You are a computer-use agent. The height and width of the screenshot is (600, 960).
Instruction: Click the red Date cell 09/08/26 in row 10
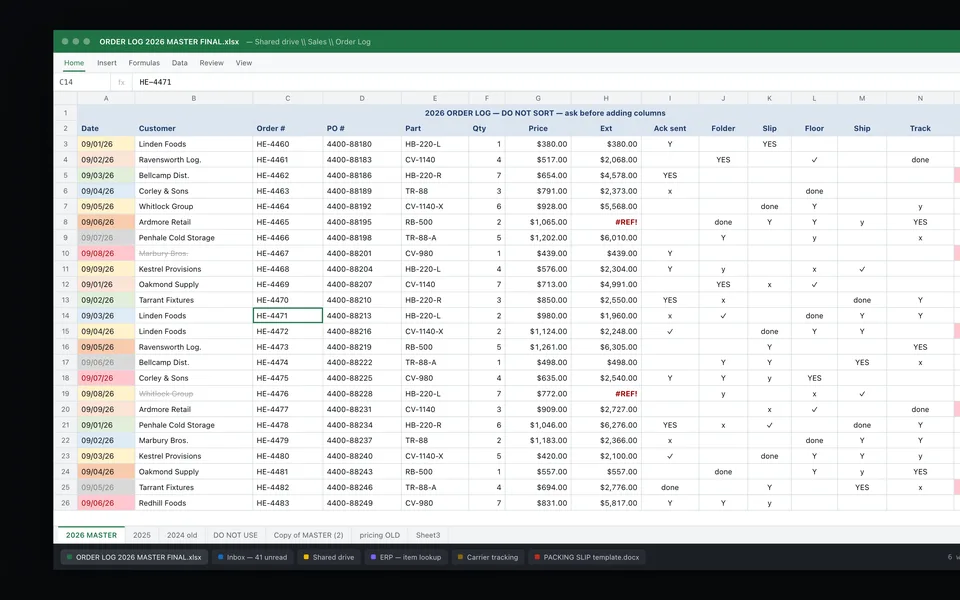click(x=106, y=253)
